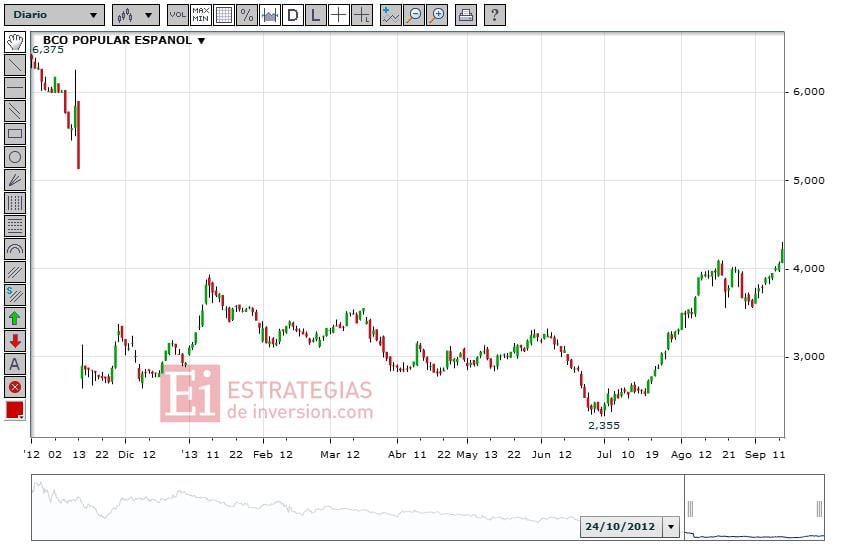Zoom out the chart
The width and height of the screenshot is (851, 553).
click(x=414, y=15)
